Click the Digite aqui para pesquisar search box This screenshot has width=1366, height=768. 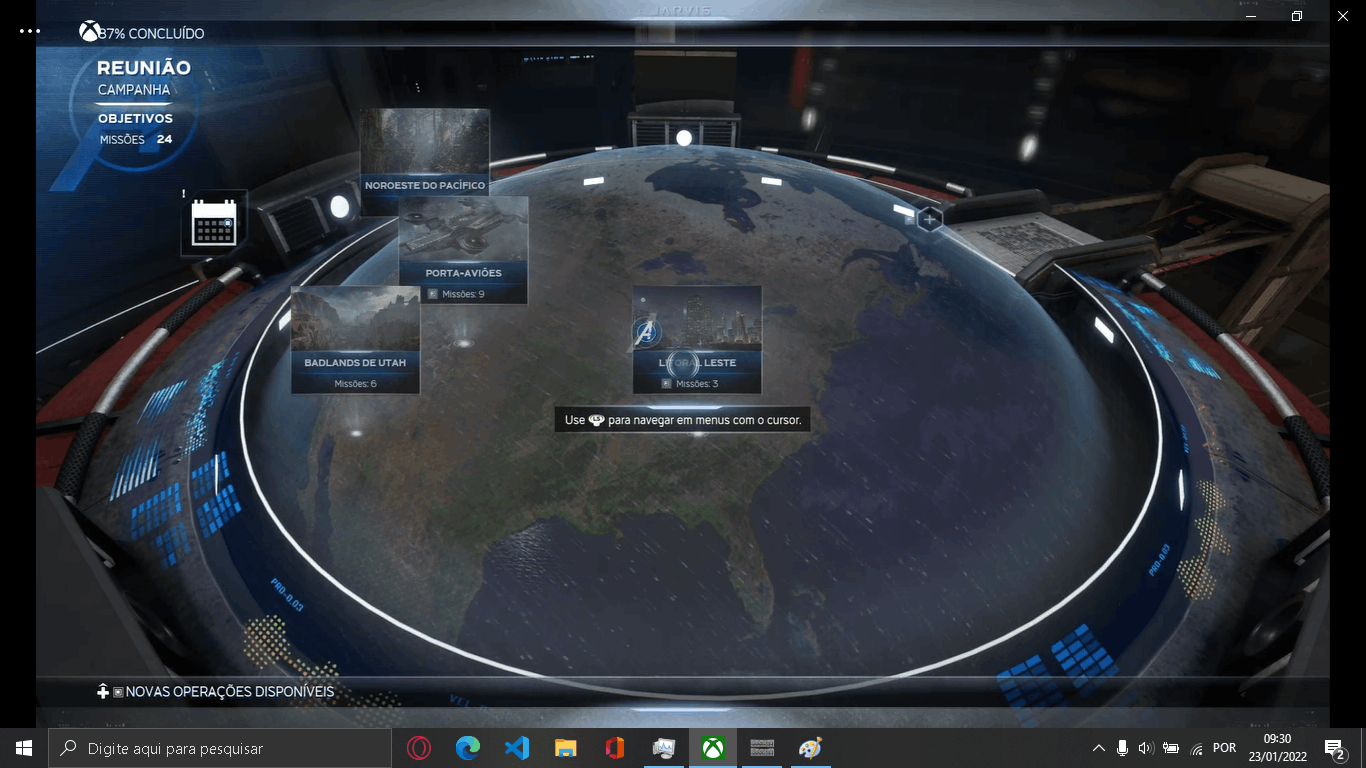point(220,748)
